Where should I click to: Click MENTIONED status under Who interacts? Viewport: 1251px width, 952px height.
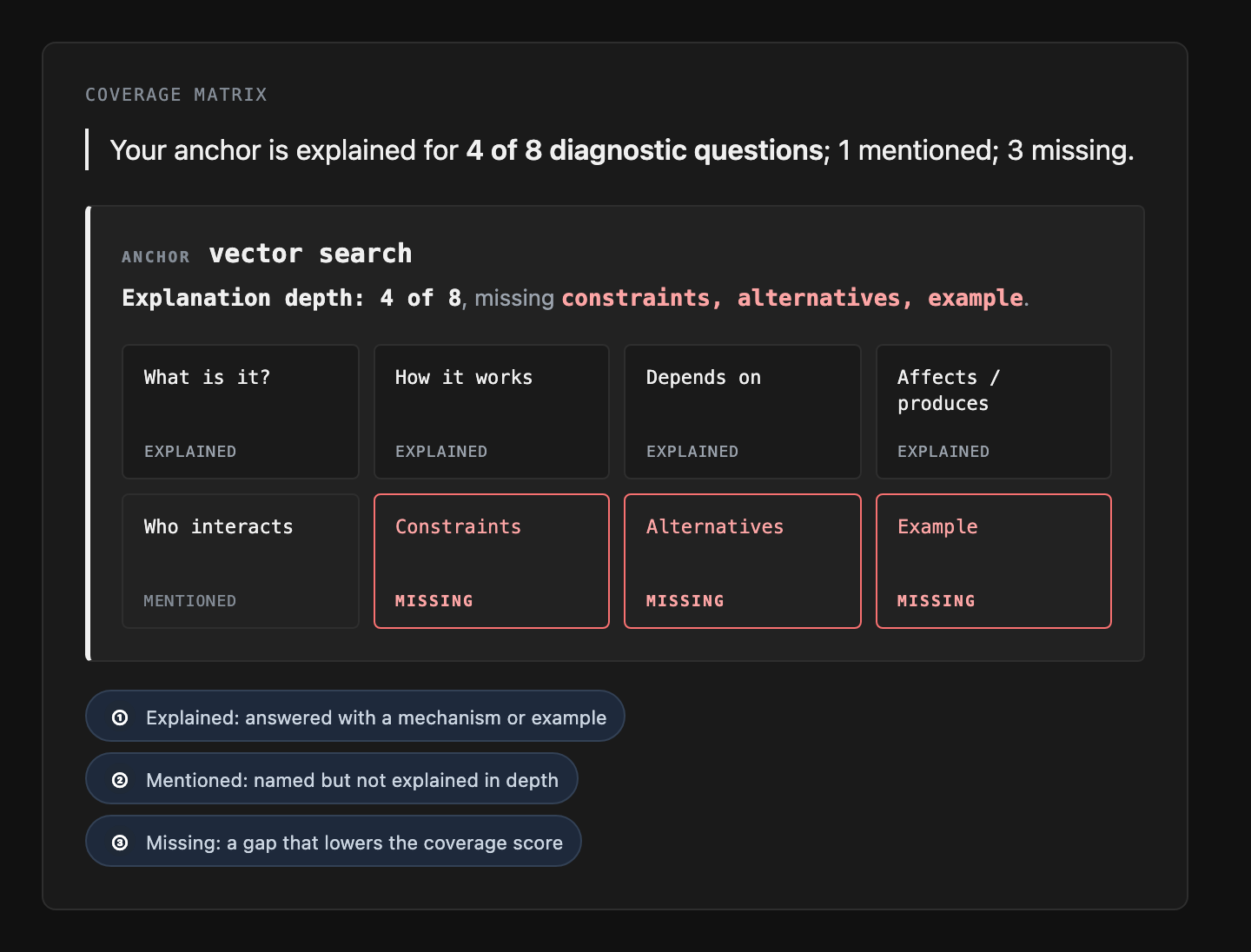click(190, 601)
